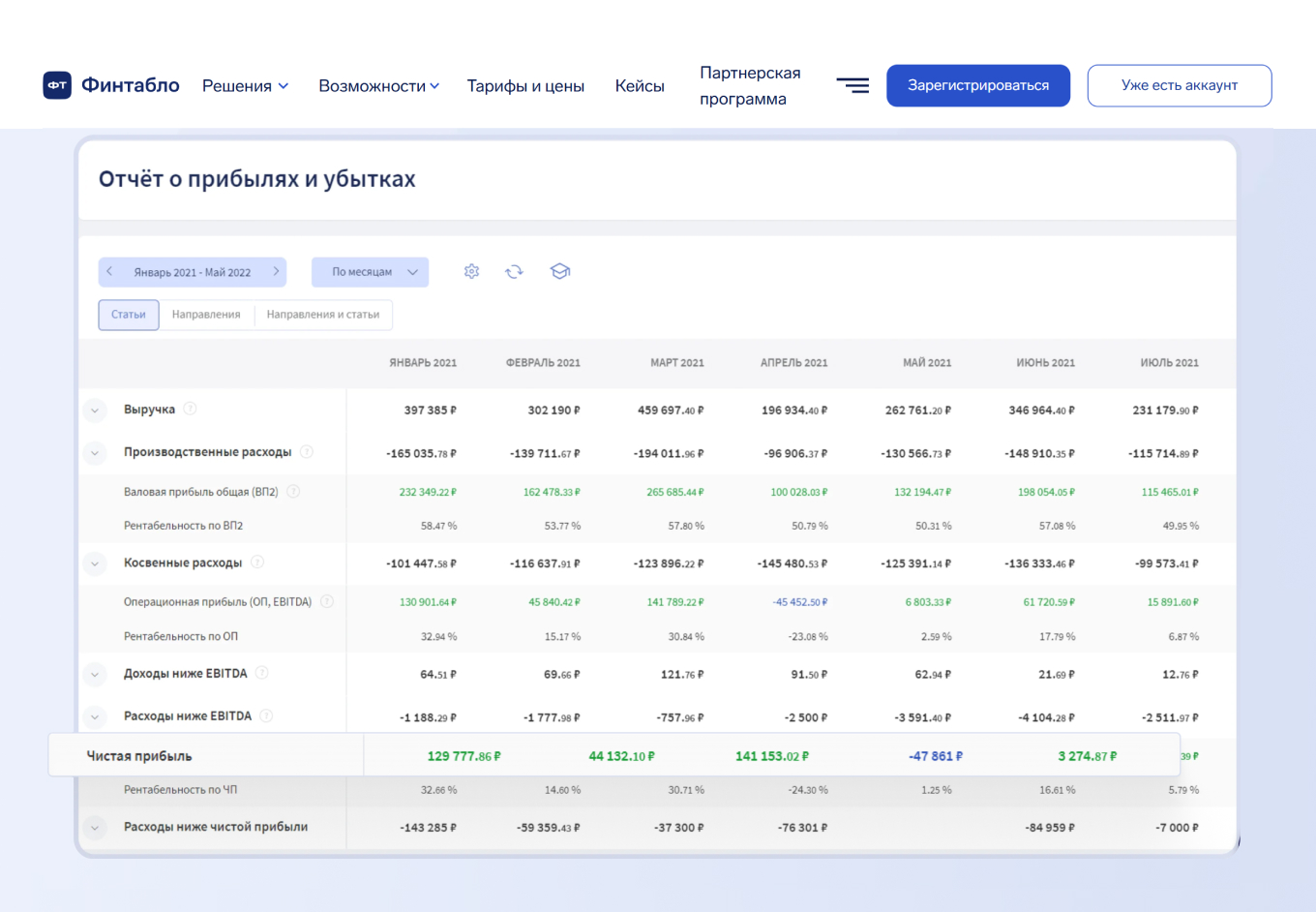Click the refresh data icon
Screen dimensions: 1316x912
click(x=514, y=272)
